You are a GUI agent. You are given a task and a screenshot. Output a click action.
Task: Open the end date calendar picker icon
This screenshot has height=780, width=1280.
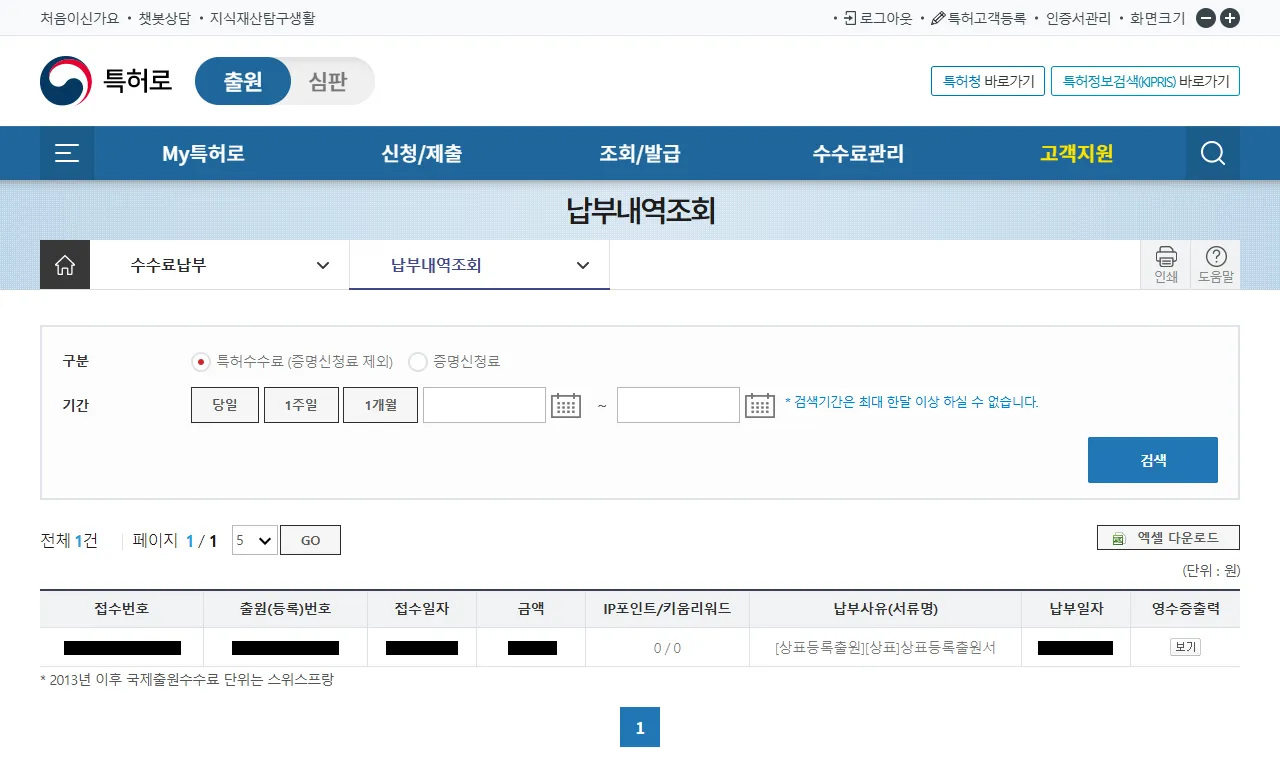760,405
